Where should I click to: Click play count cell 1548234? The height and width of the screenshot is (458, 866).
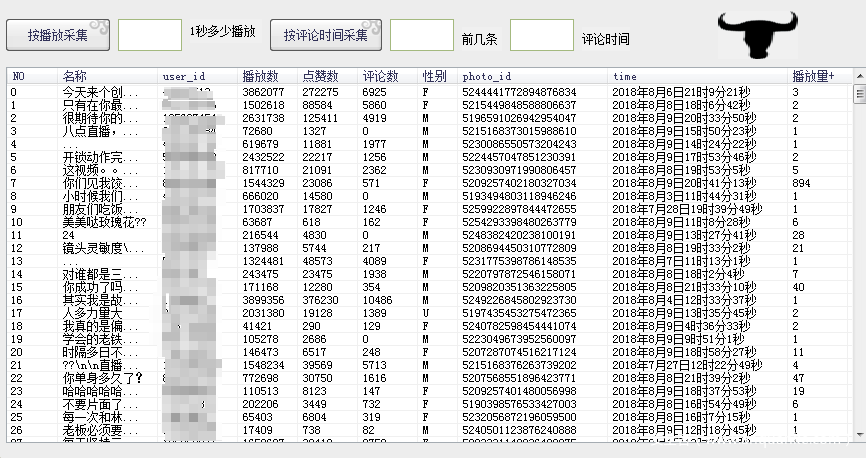[263, 365]
